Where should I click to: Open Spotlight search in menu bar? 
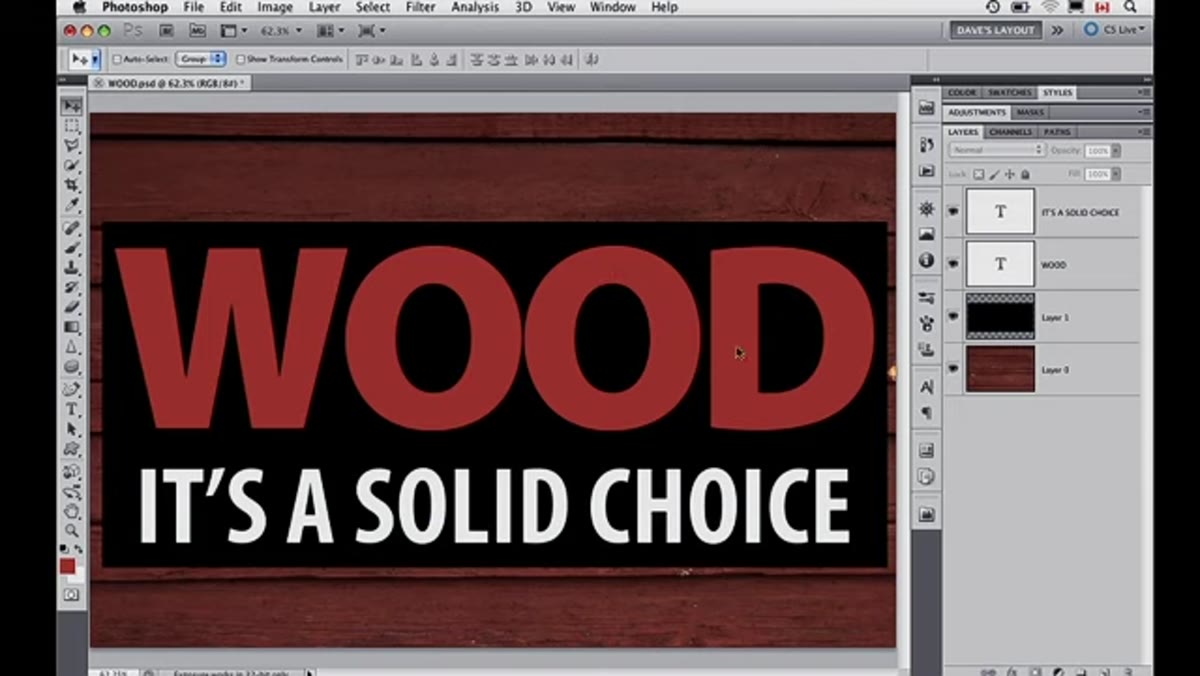tap(1129, 7)
